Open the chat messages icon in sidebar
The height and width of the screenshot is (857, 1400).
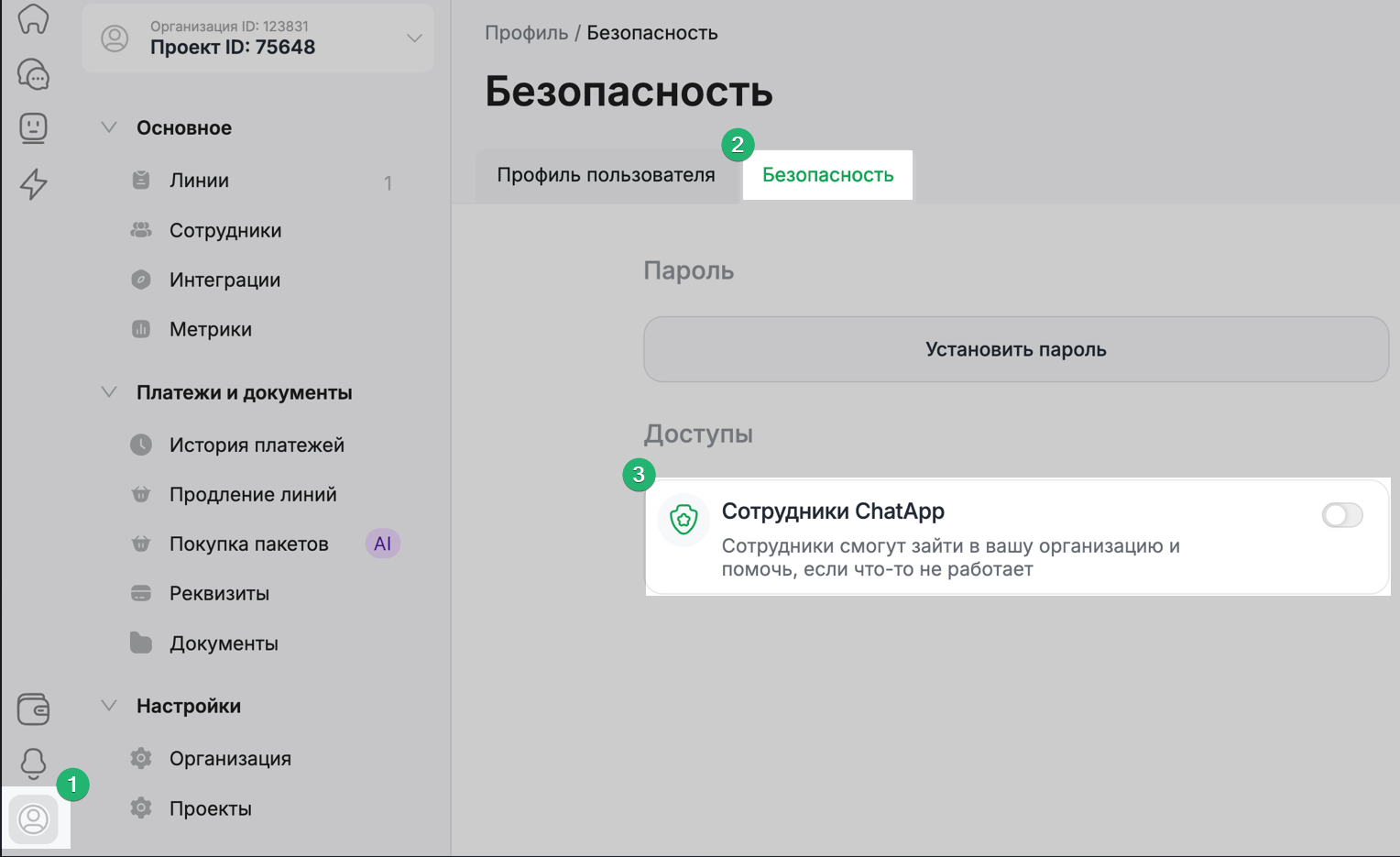pos(34,74)
